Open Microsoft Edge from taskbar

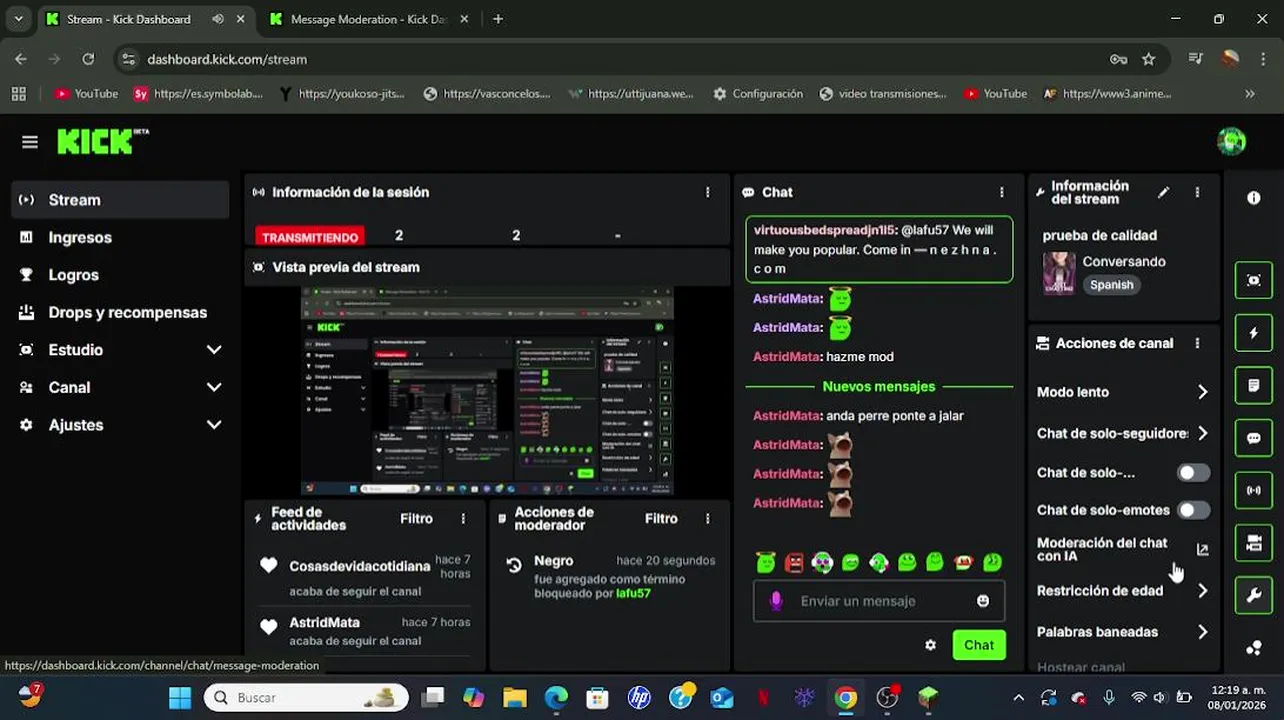tap(556, 697)
